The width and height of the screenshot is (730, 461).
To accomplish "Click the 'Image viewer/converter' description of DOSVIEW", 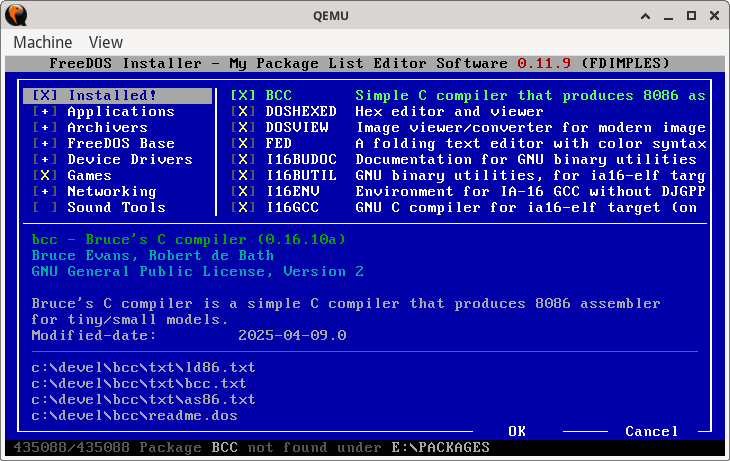I will 530,127.
